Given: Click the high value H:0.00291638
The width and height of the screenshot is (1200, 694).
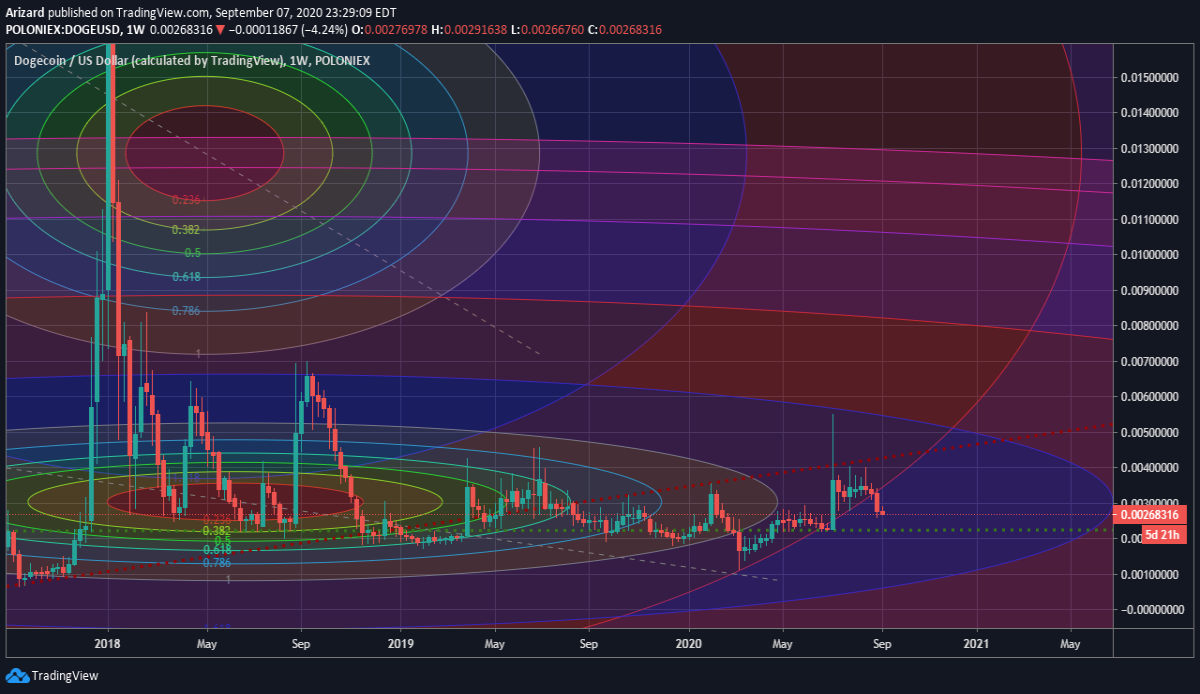Looking at the screenshot, I should [470, 30].
